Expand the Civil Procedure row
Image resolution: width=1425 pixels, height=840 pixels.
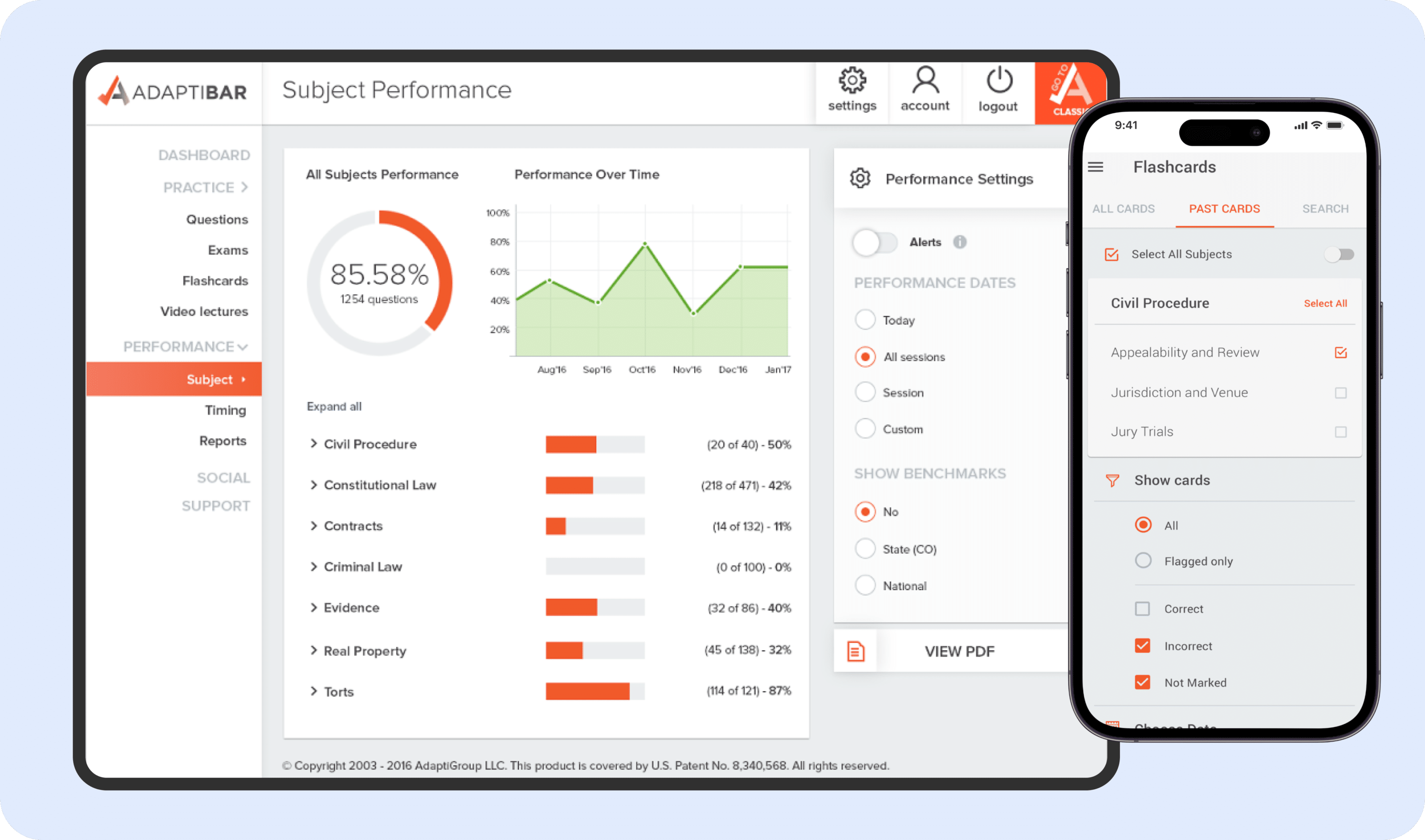(x=313, y=444)
